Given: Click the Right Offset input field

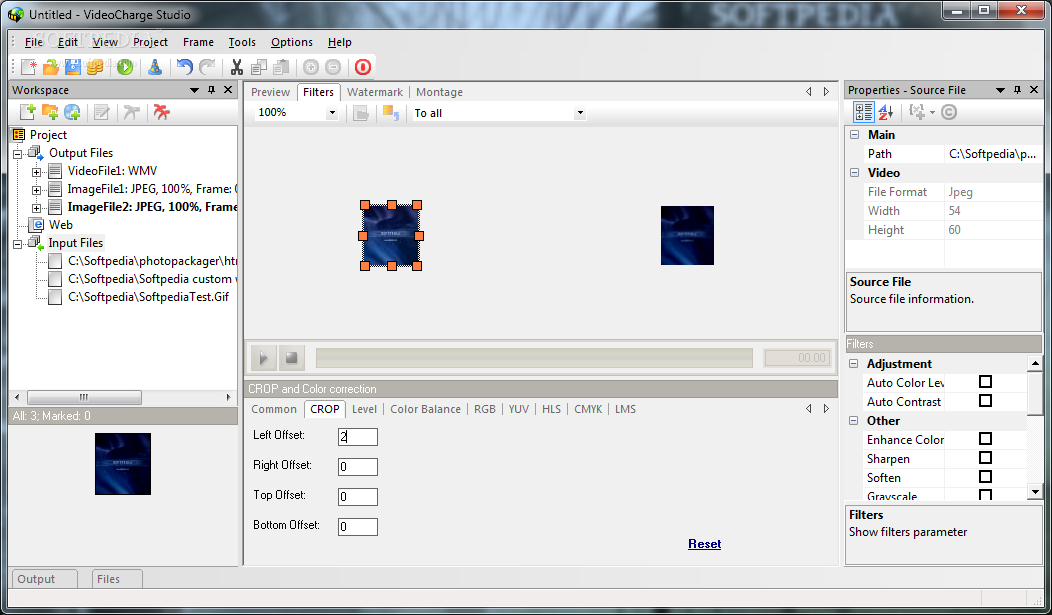Looking at the screenshot, I should [x=358, y=467].
